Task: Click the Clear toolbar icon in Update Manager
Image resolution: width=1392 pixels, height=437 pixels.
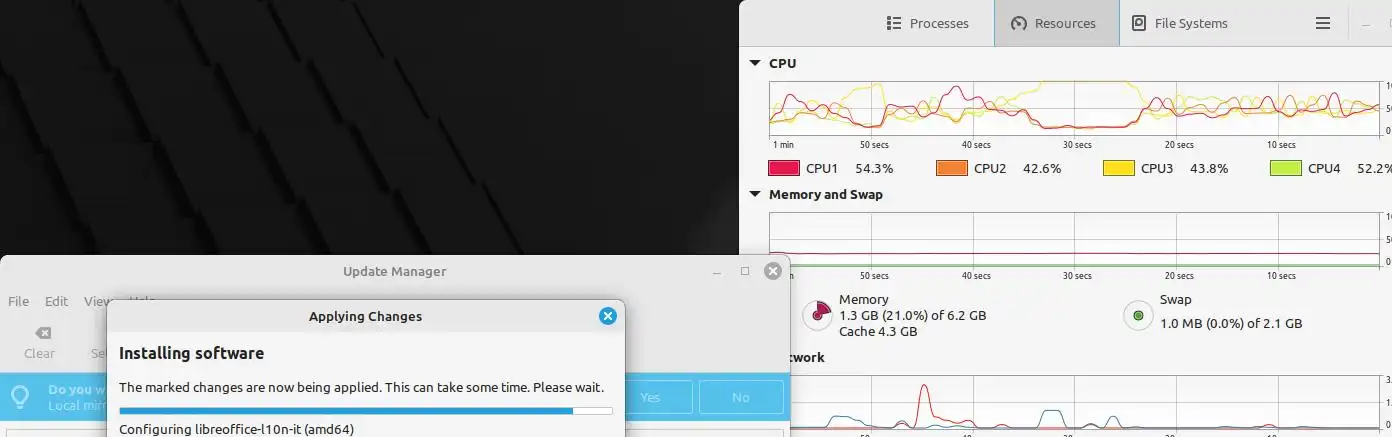Action: coord(42,333)
